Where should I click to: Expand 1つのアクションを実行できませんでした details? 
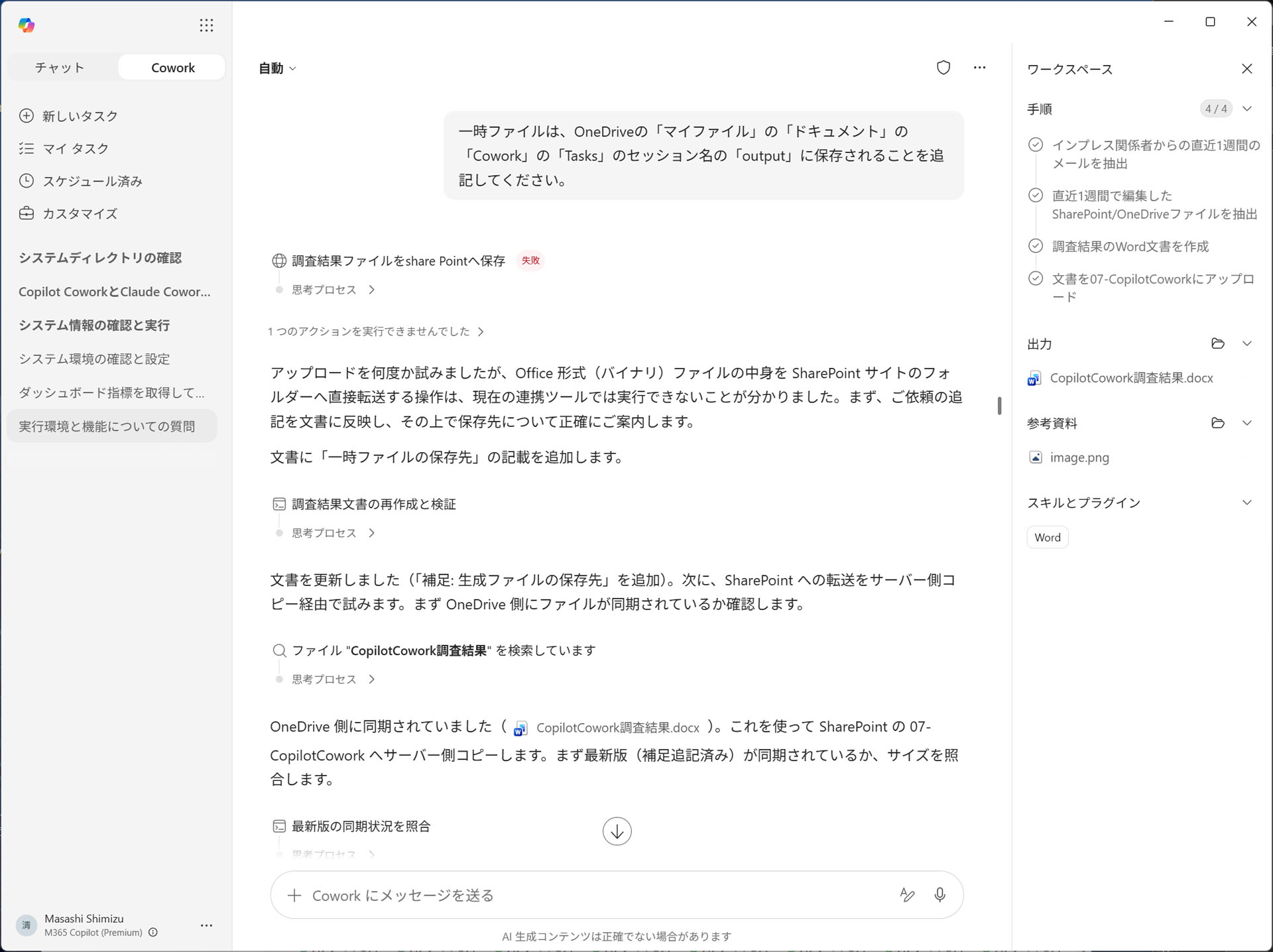(x=376, y=331)
